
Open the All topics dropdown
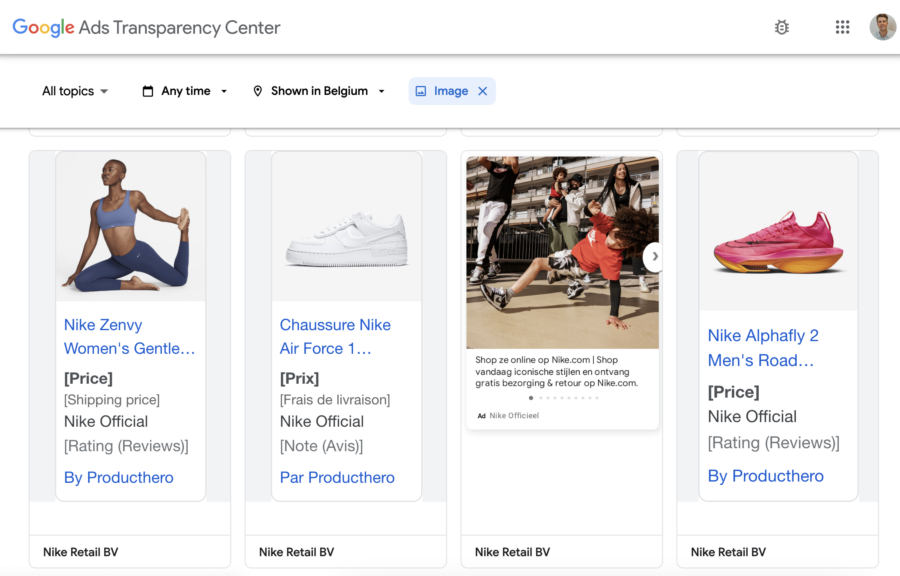click(75, 91)
